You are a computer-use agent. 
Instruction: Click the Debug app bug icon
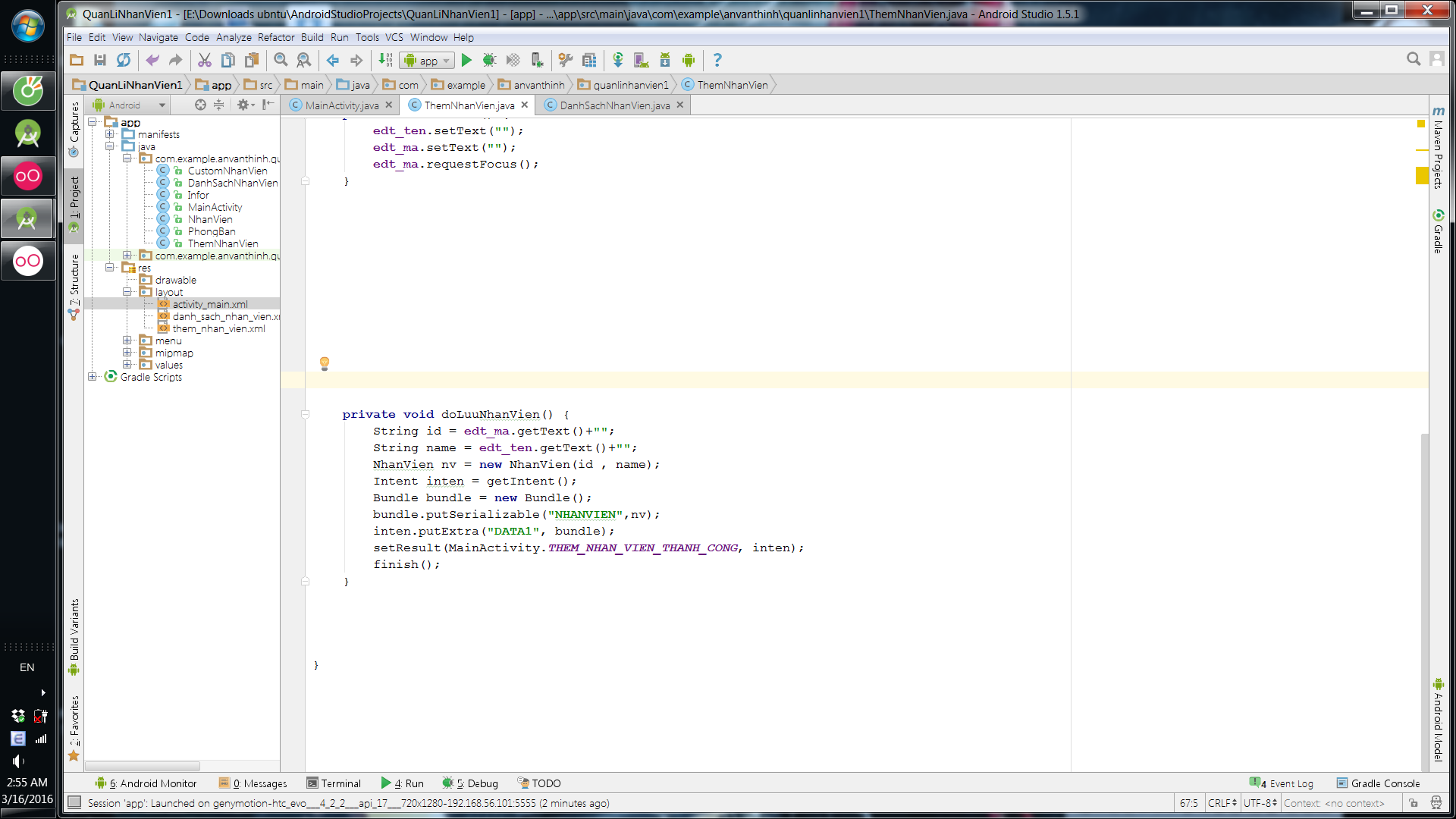pyautogui.click(x=489, y=60)
